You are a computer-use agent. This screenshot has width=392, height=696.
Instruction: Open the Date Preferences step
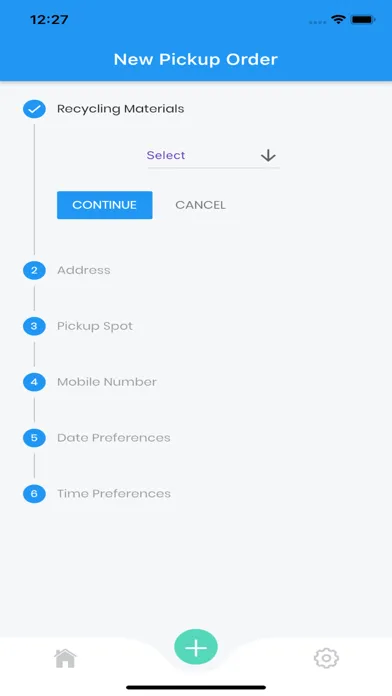[x=114, y=438]
